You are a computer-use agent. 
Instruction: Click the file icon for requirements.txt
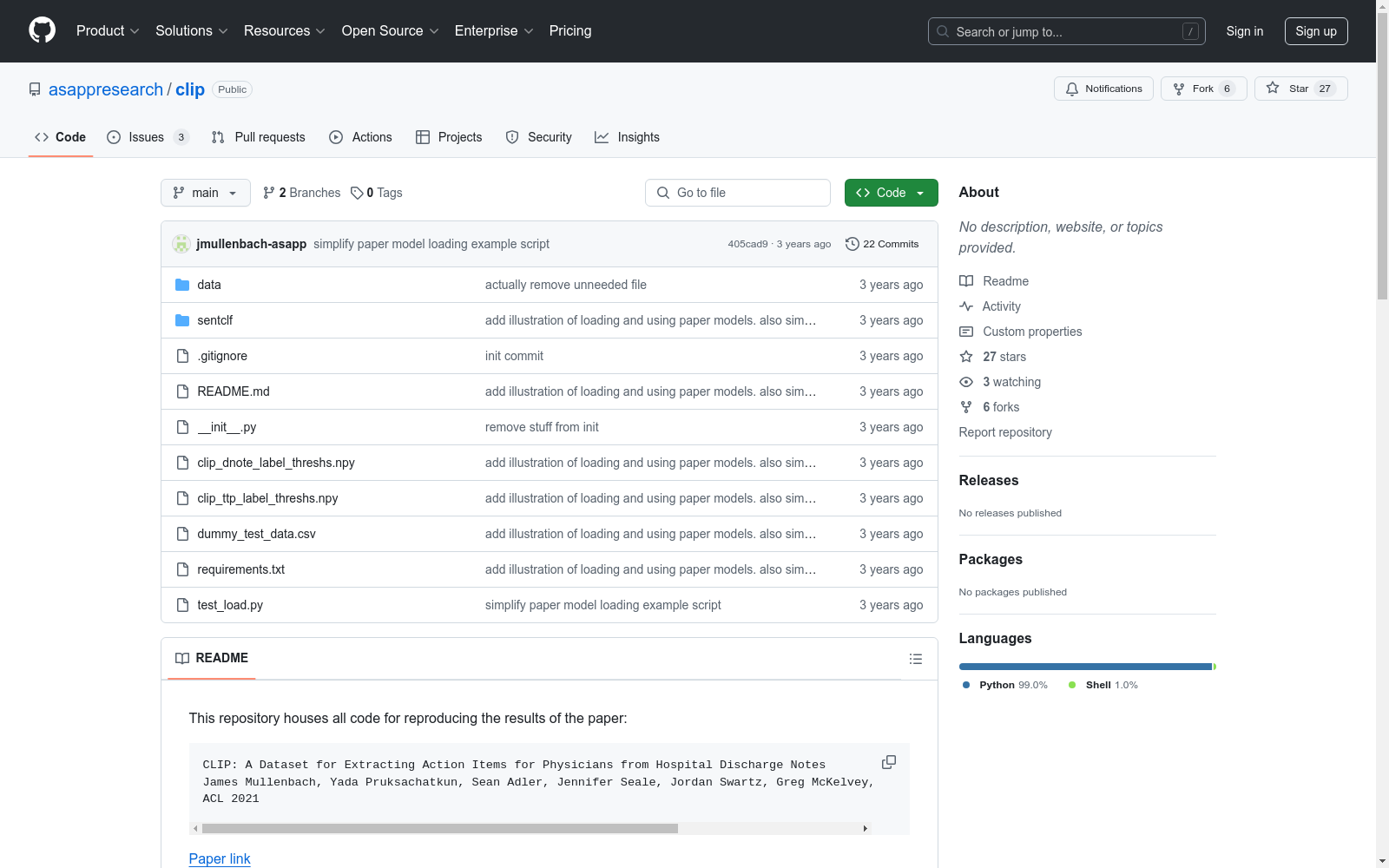(x=182, y=569)
